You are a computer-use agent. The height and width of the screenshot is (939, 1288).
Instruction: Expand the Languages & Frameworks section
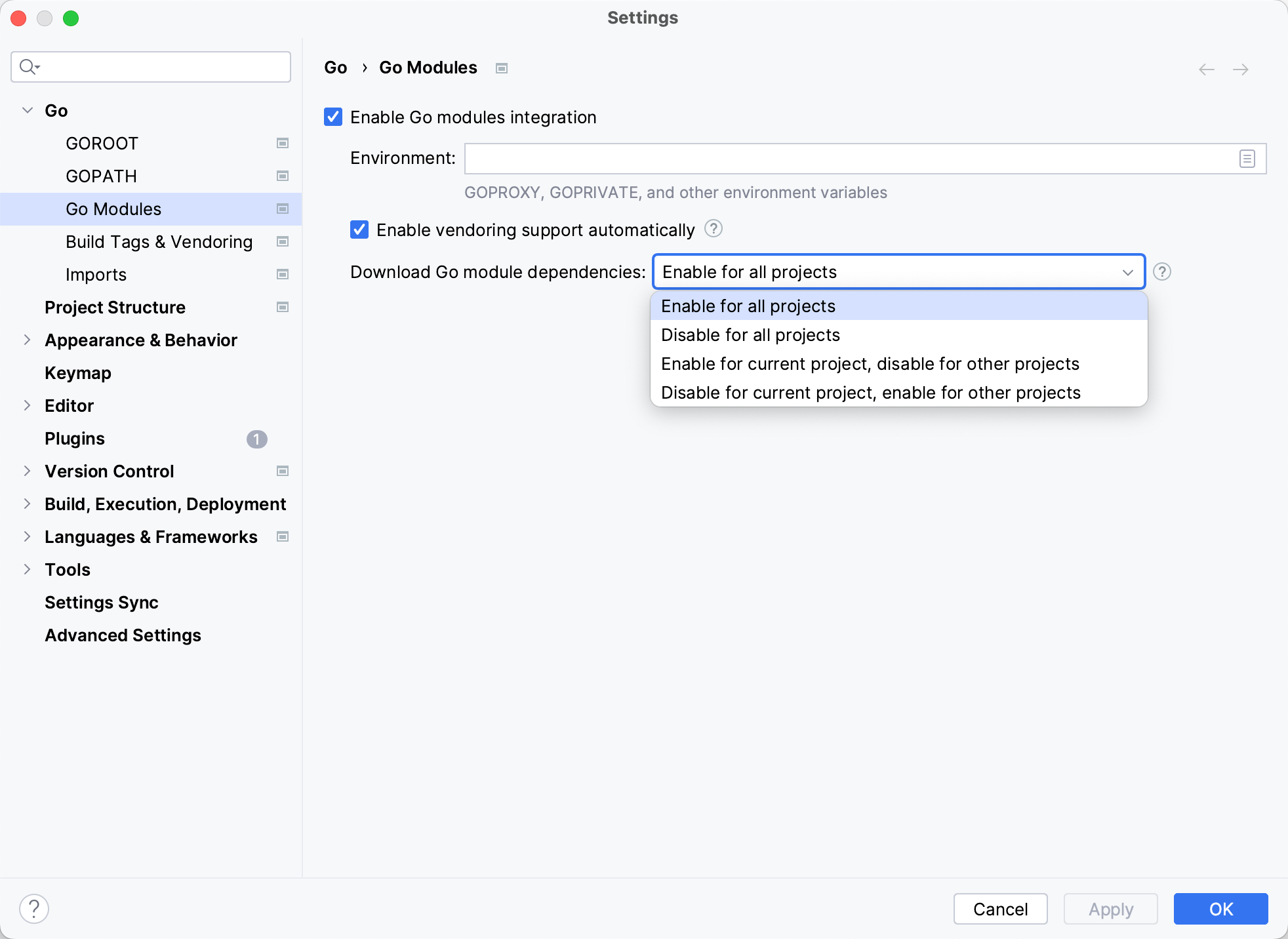point(27,536)
